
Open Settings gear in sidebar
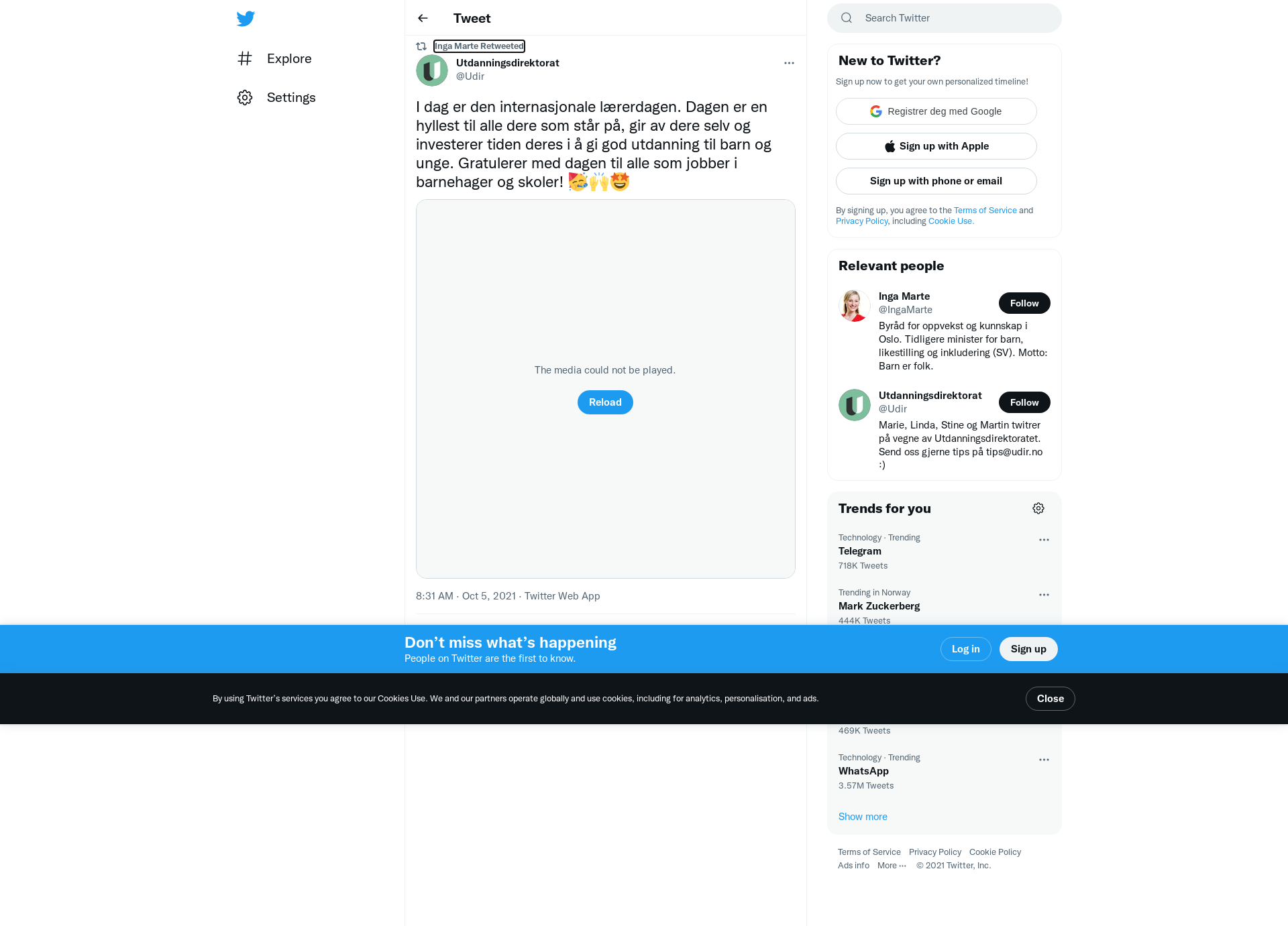pyautogui.click(x=245, y=97)
